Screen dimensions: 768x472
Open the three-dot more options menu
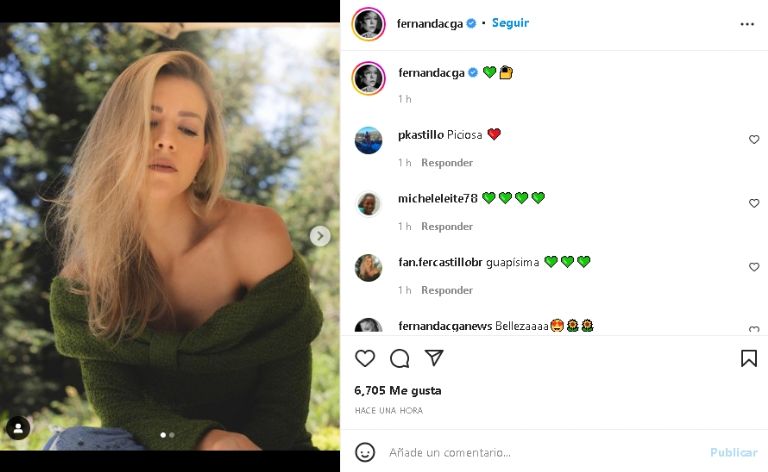[747, 23]
